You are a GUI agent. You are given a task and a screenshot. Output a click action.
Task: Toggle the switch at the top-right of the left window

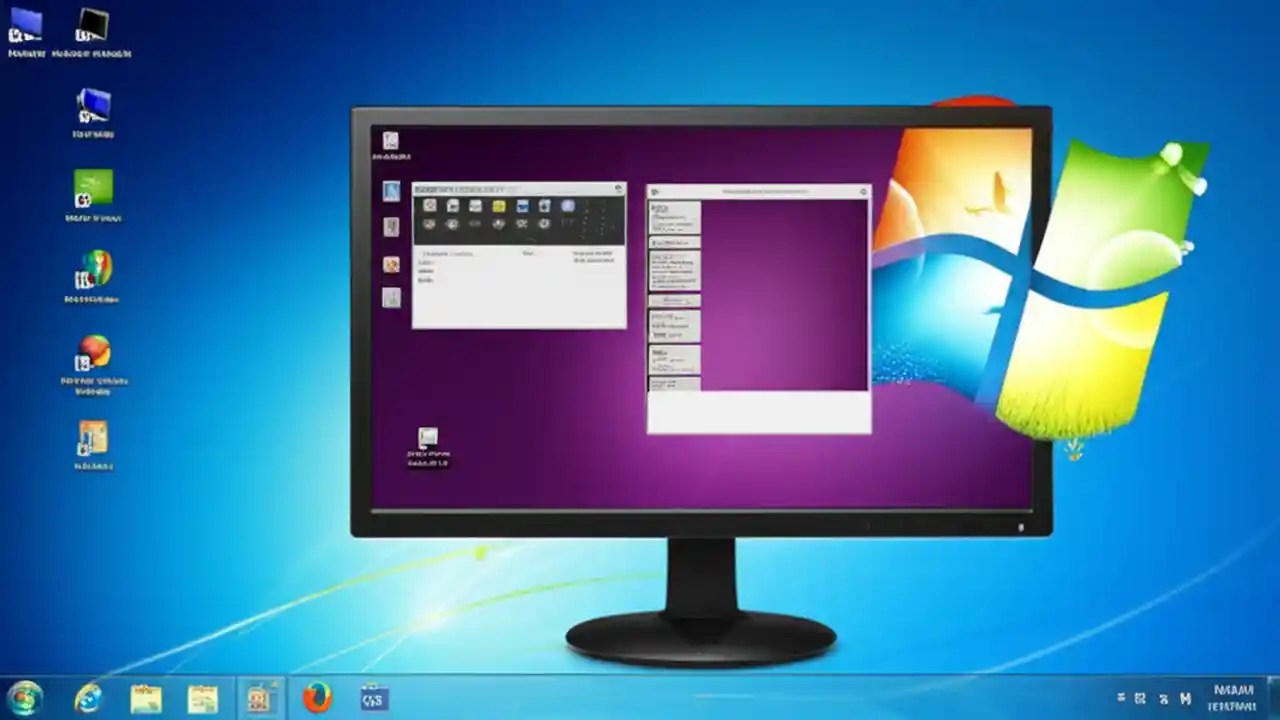[x=618, y=188]
